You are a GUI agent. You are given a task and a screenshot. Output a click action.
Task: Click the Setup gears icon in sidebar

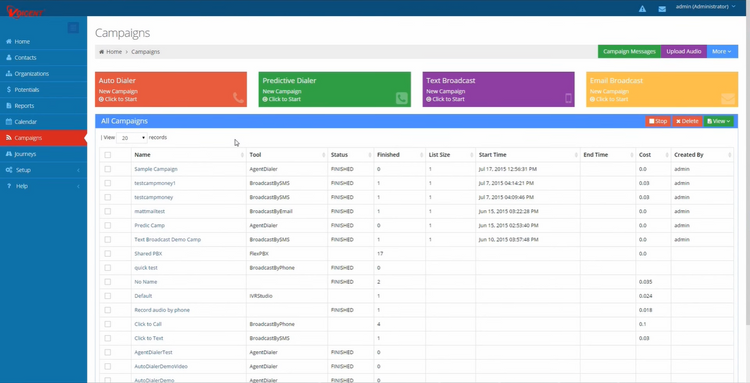click(9, 170)
